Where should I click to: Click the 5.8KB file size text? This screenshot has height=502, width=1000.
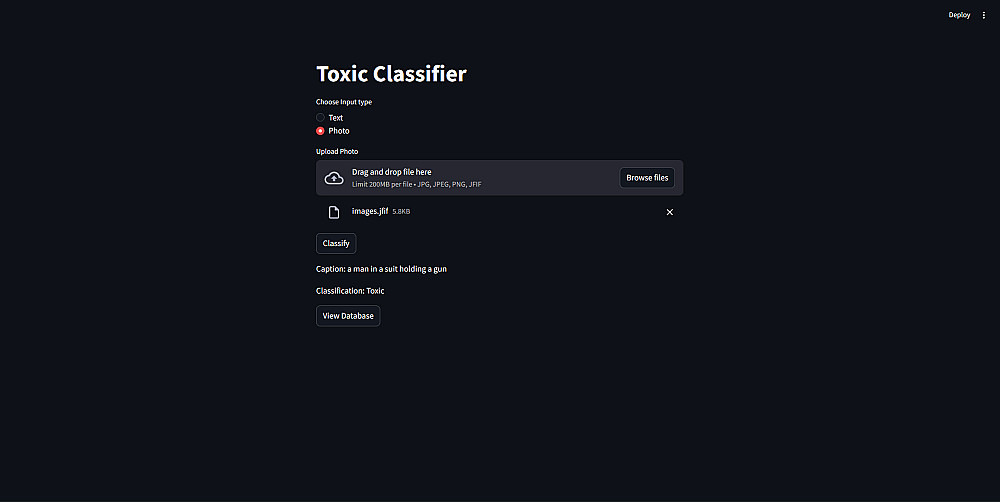tap(401, 212)
